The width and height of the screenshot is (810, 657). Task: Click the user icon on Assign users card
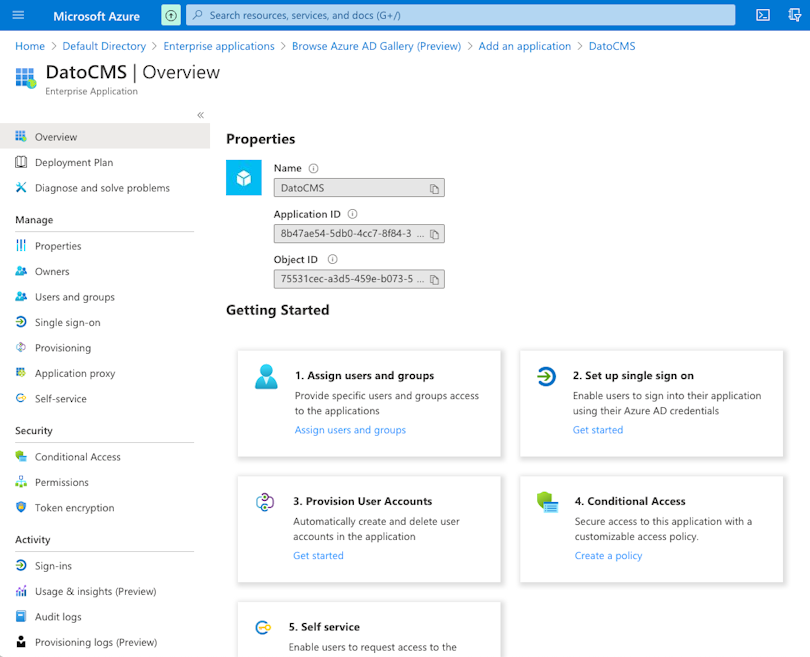[267, 377]
